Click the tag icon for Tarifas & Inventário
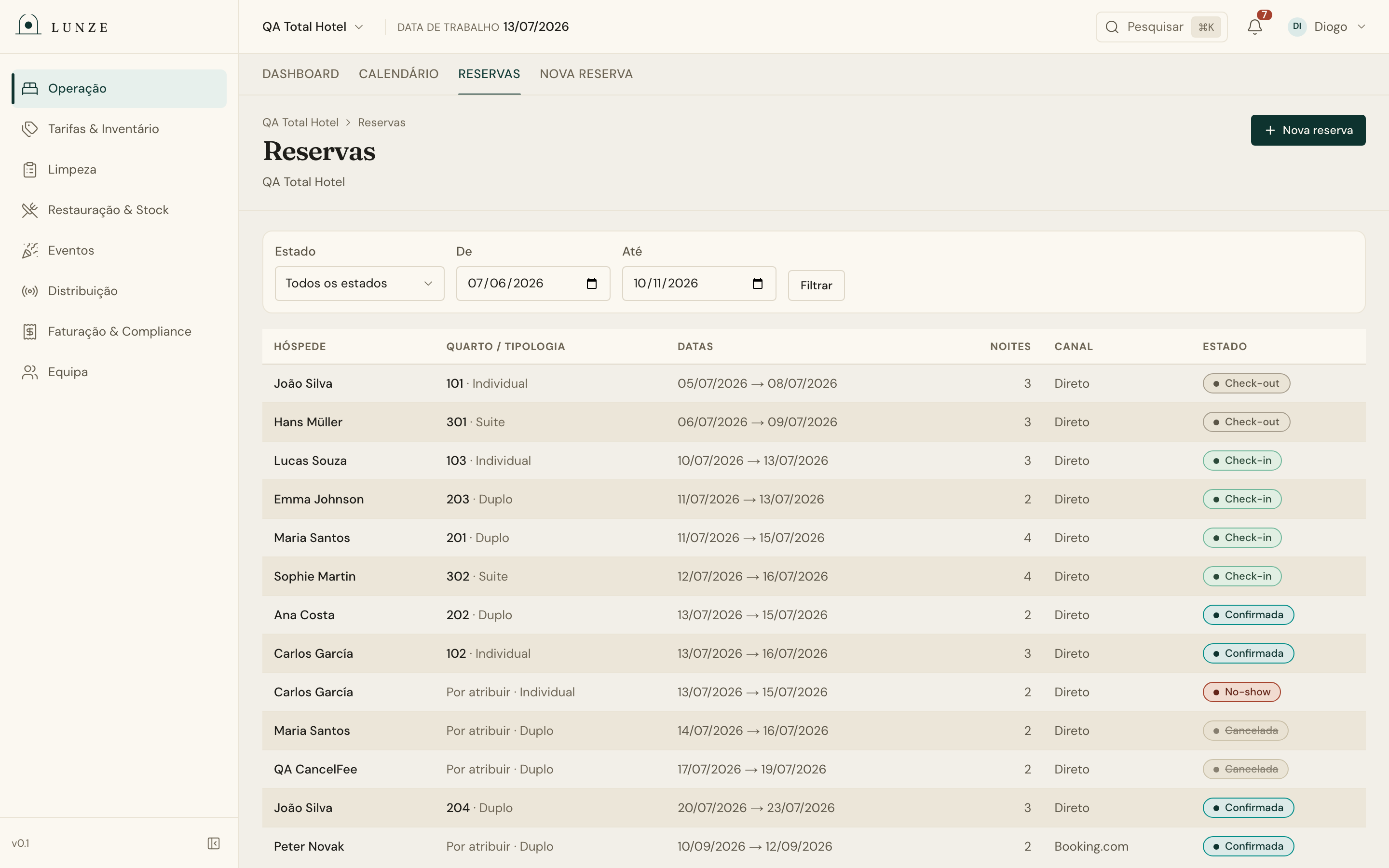 pos(30,129)
